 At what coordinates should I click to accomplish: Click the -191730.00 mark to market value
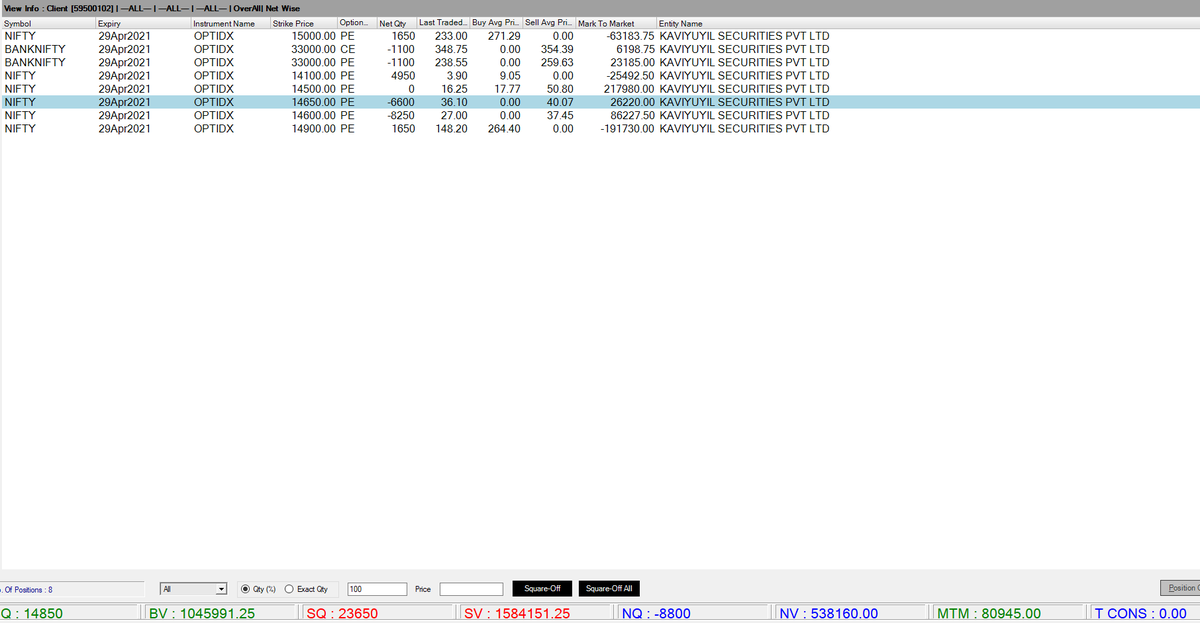click(627, 128)
